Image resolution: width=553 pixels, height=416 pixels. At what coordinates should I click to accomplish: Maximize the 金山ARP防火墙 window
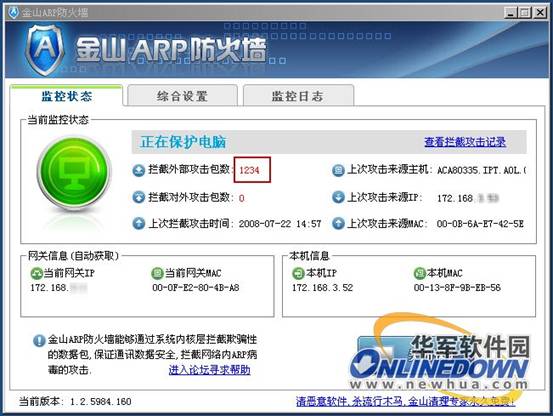525,13
